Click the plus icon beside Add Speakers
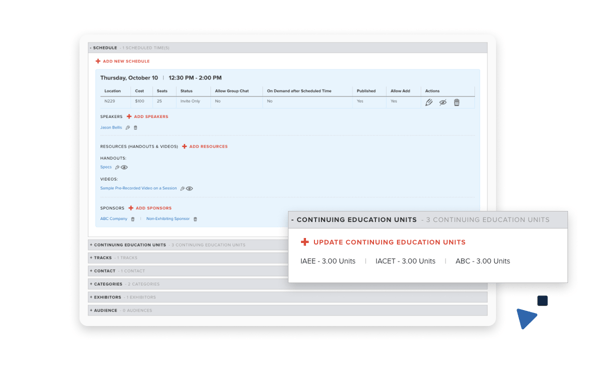600x390 pixels. click(129, 116)
